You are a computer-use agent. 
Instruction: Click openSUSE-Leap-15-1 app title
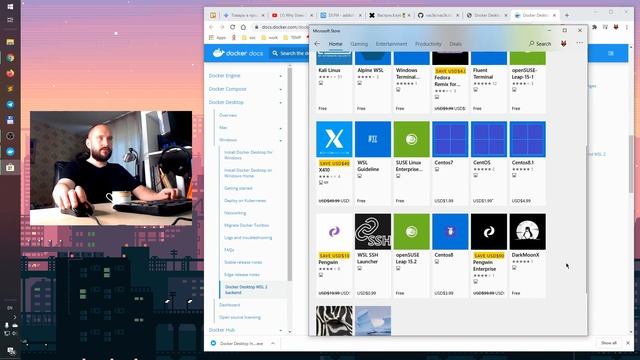pos(524,73)
